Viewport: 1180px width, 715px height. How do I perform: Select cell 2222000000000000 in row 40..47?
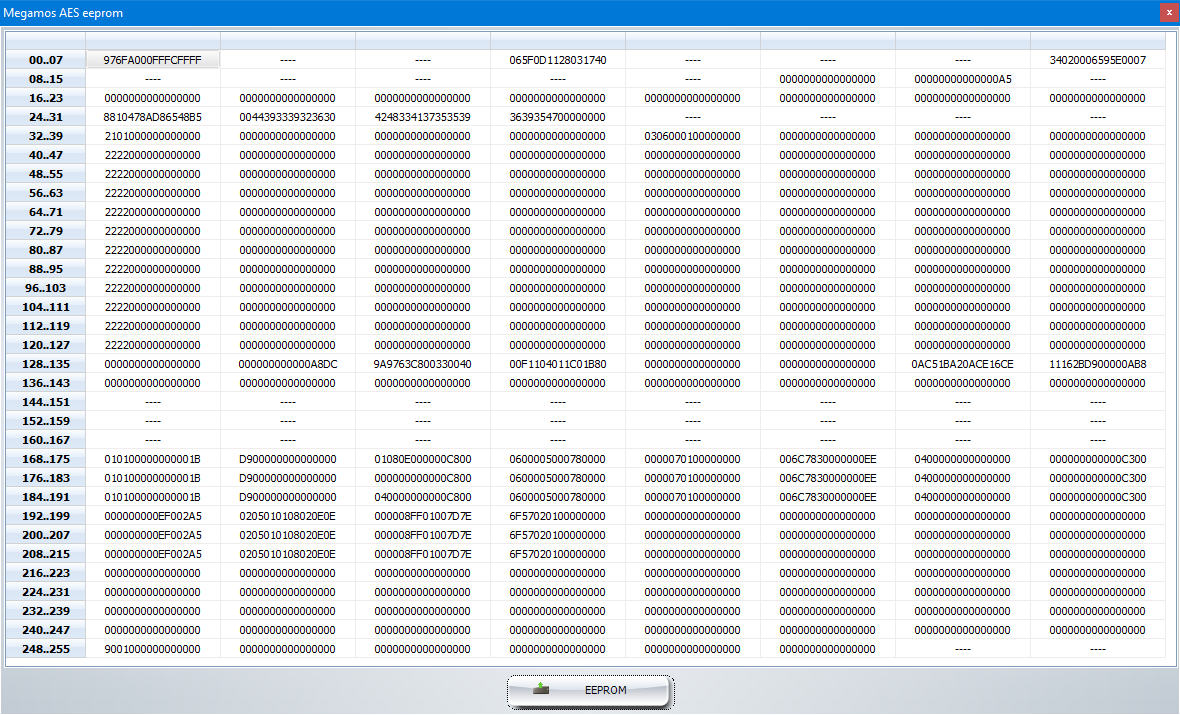[x=153, y=155]
